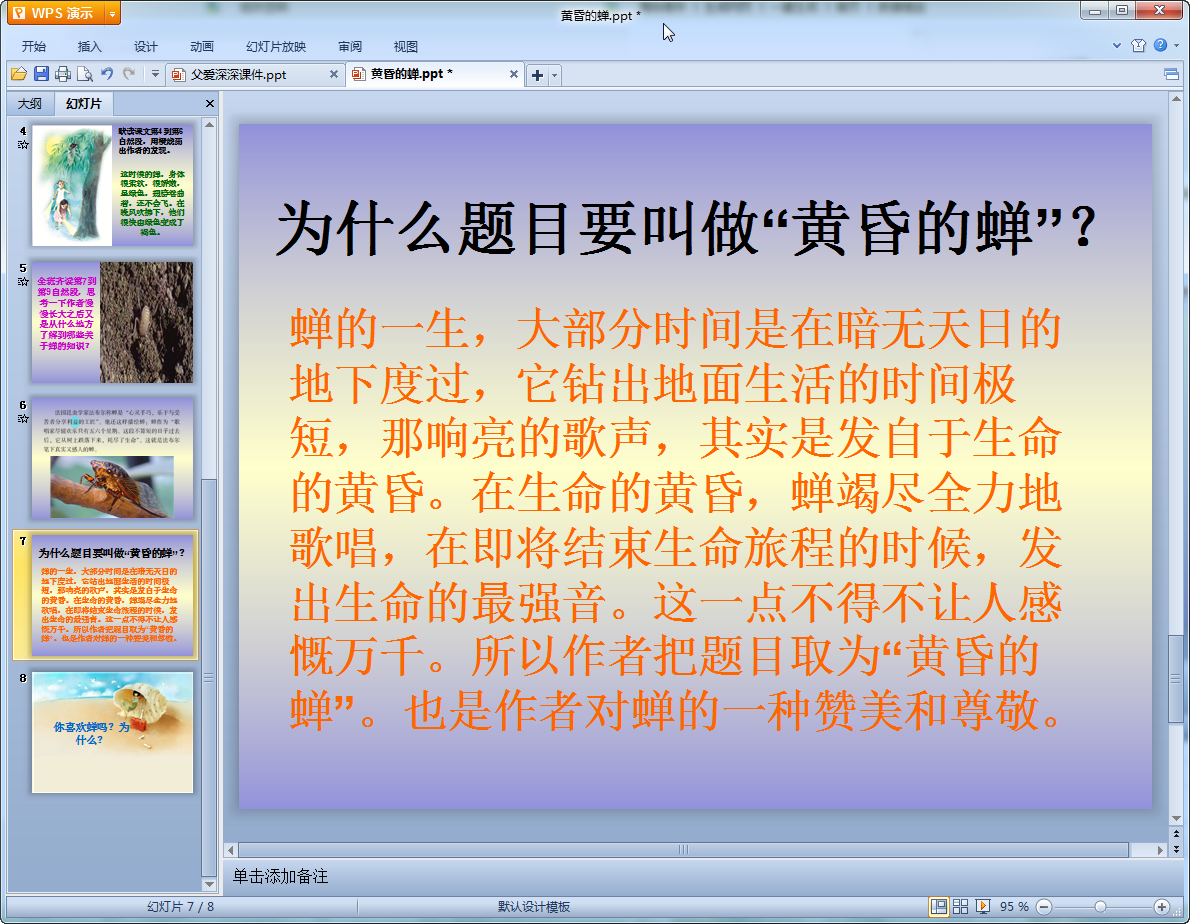
Task: Click into the orange body text paragraph
Action: point(675,520)
